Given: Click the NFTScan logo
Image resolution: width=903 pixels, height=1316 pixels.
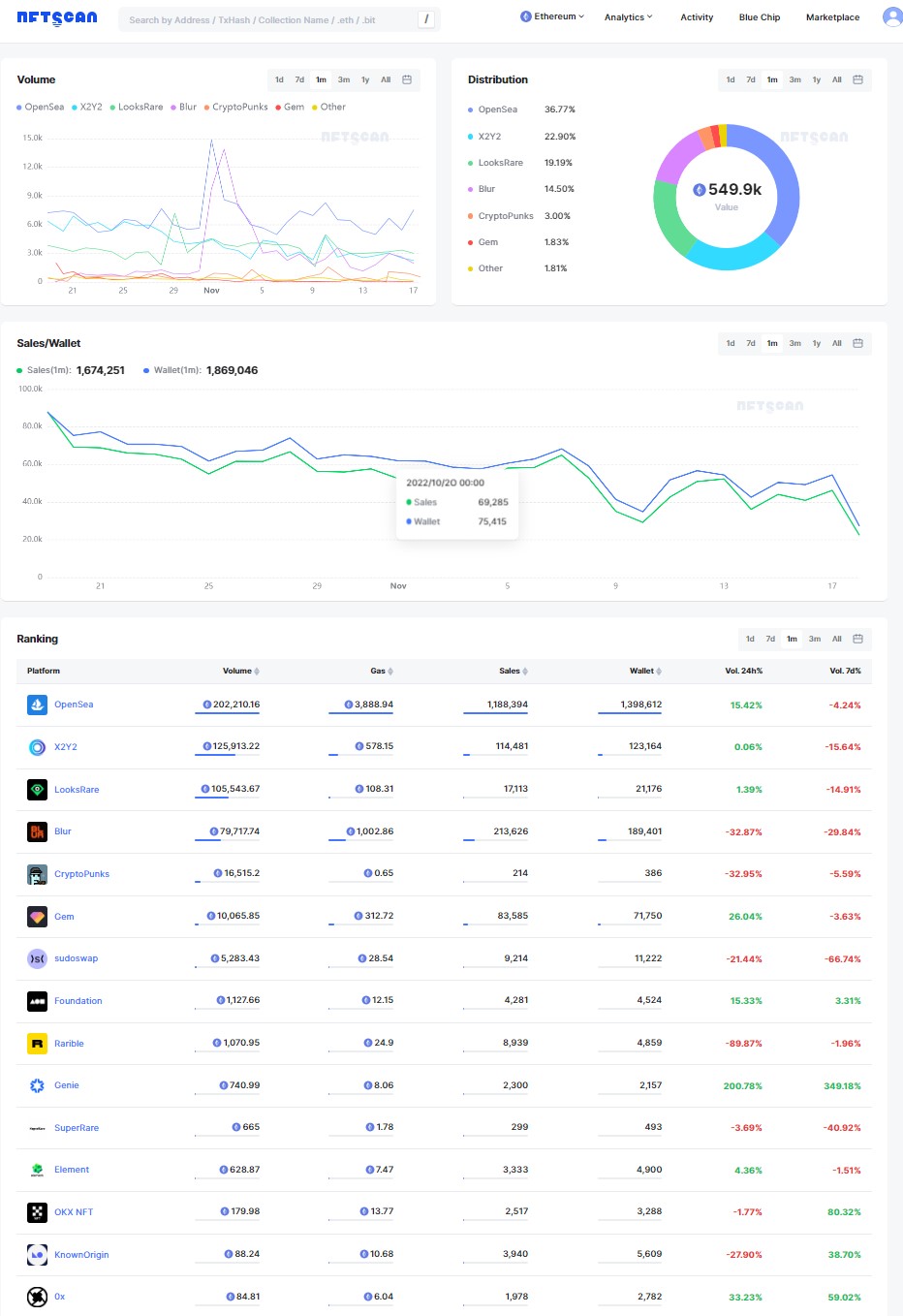Looking at the screenshot, I should [57, 17].
